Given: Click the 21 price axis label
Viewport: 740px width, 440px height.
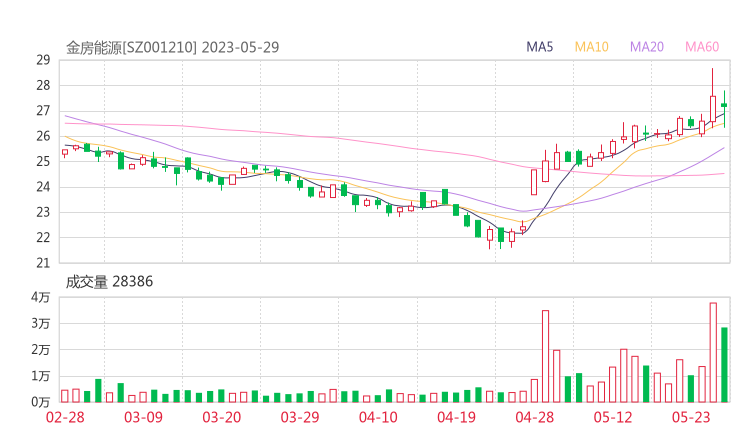Looking at the screenshot, I should (x=43, y=263).
